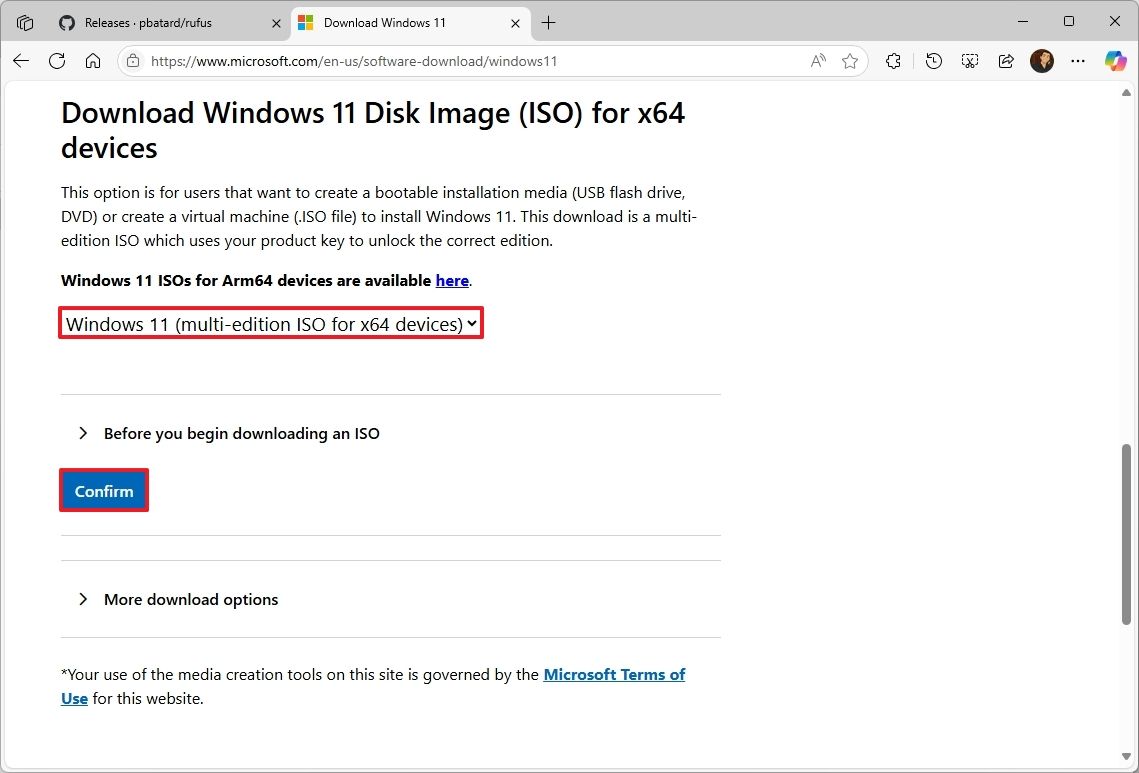Open the Copilot sidebar icon

coord(1114,61)
